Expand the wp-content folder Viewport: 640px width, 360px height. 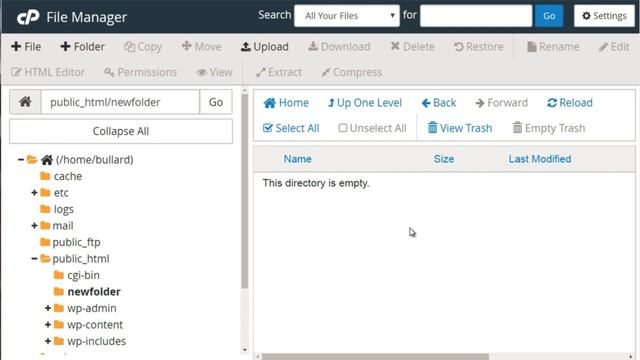coord(48,325)
